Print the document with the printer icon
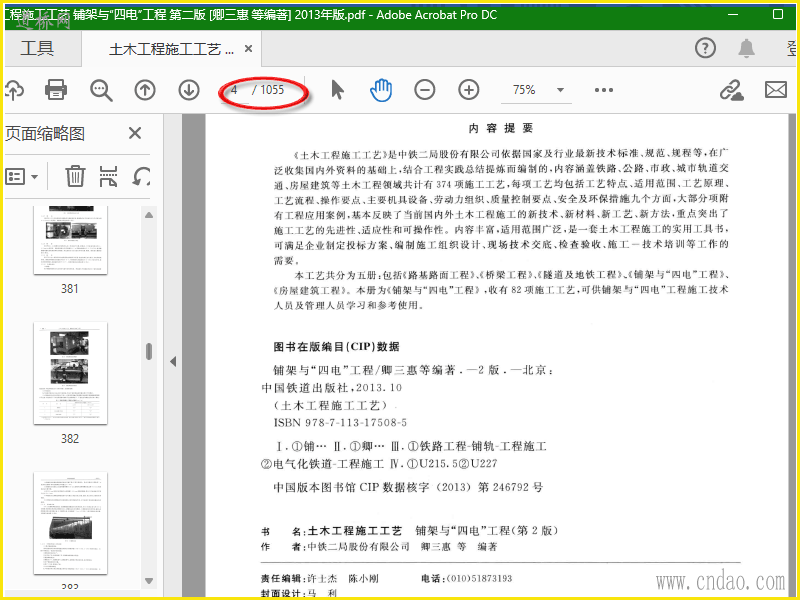 (x=56, y=90)
